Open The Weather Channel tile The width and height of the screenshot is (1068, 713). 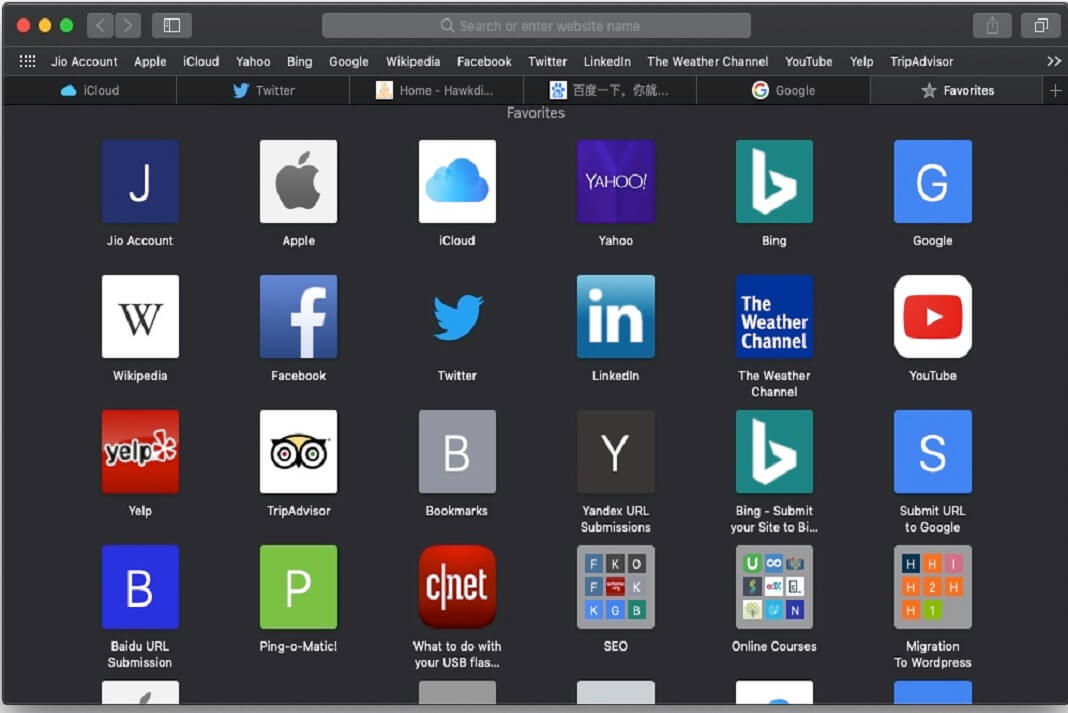pyautogui.click(x=774, y=317)
